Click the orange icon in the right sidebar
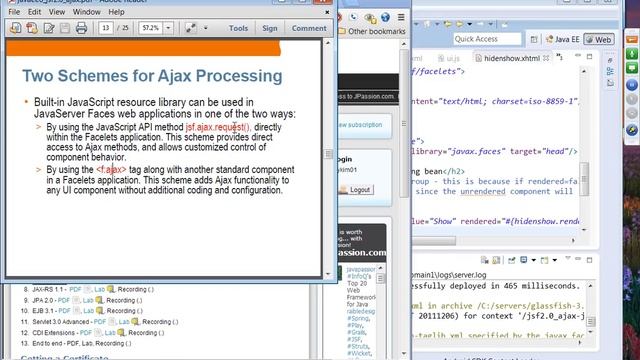The height and width of the screenshot is (360, 640). (x=631, y=39)
